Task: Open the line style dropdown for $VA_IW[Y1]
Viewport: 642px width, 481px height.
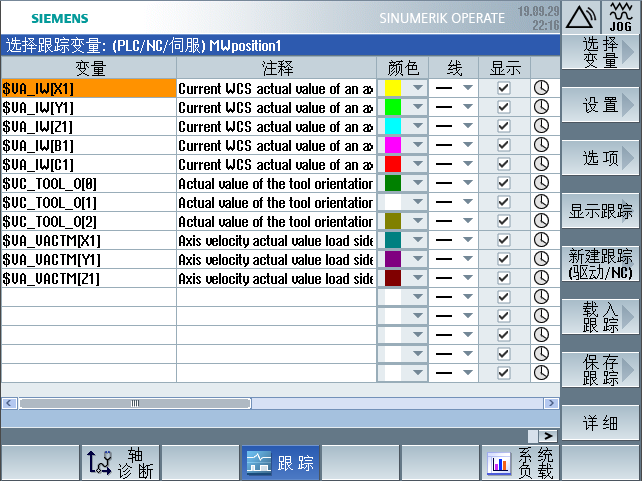Action: click(468, 107)
